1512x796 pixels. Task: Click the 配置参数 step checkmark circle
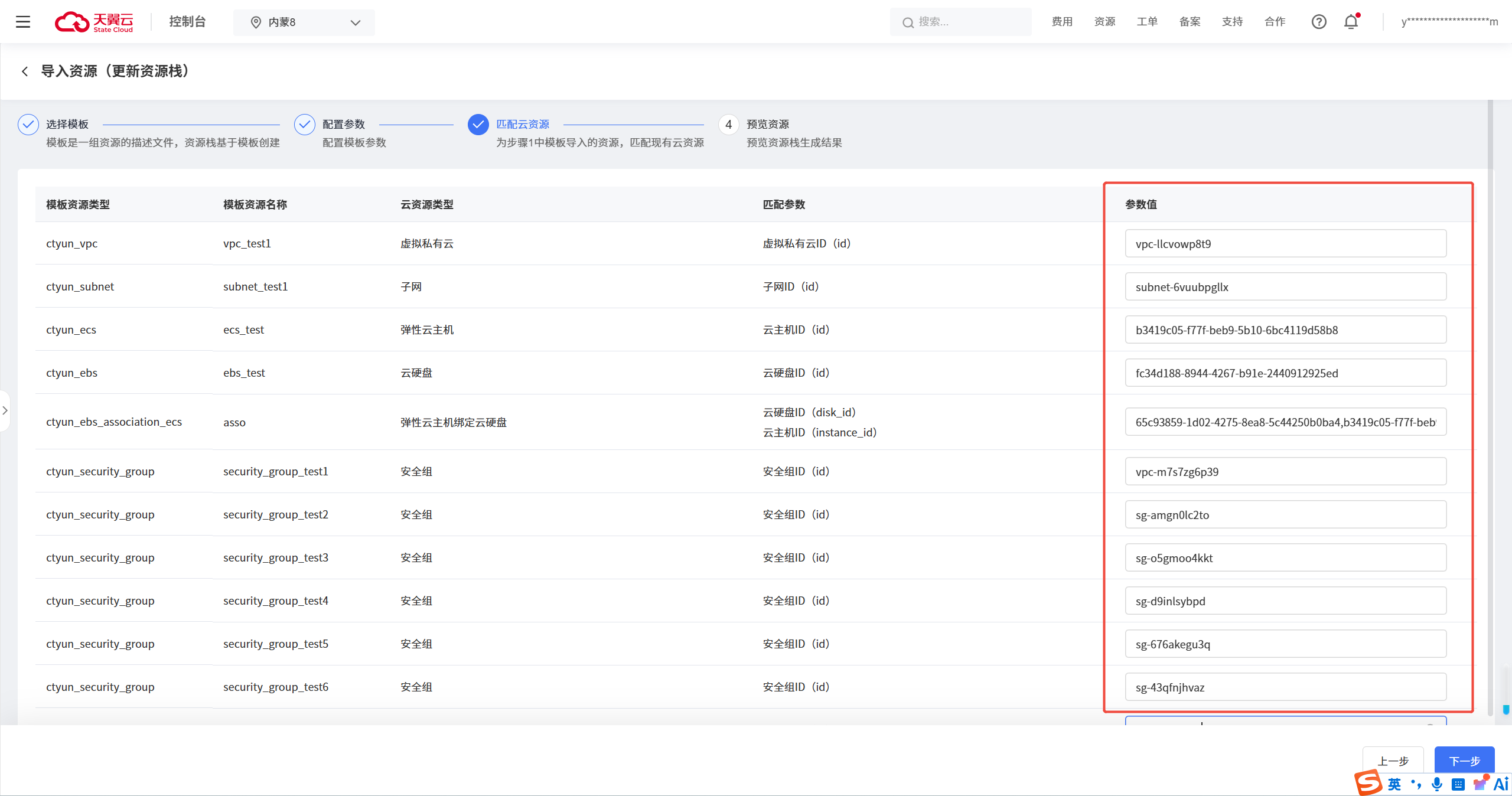tap(305, 125)
